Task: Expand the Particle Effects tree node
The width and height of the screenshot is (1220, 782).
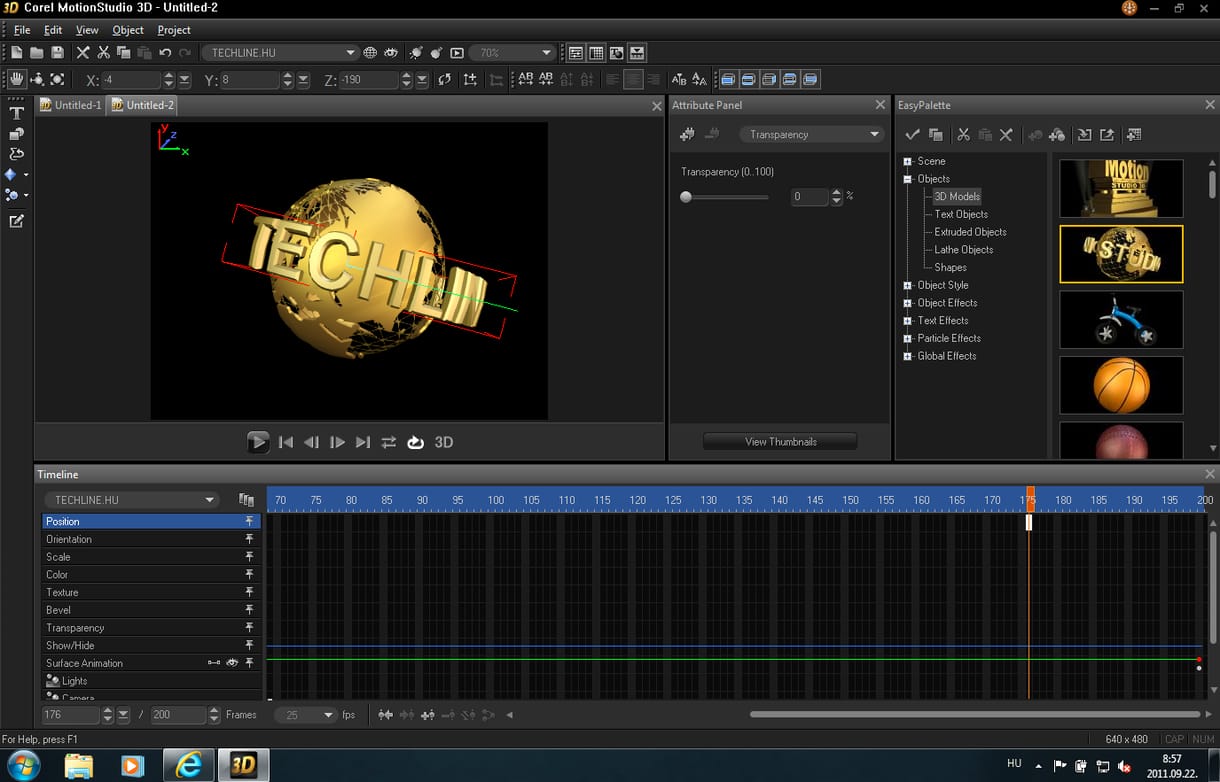Action: click(x=908, y=338)
